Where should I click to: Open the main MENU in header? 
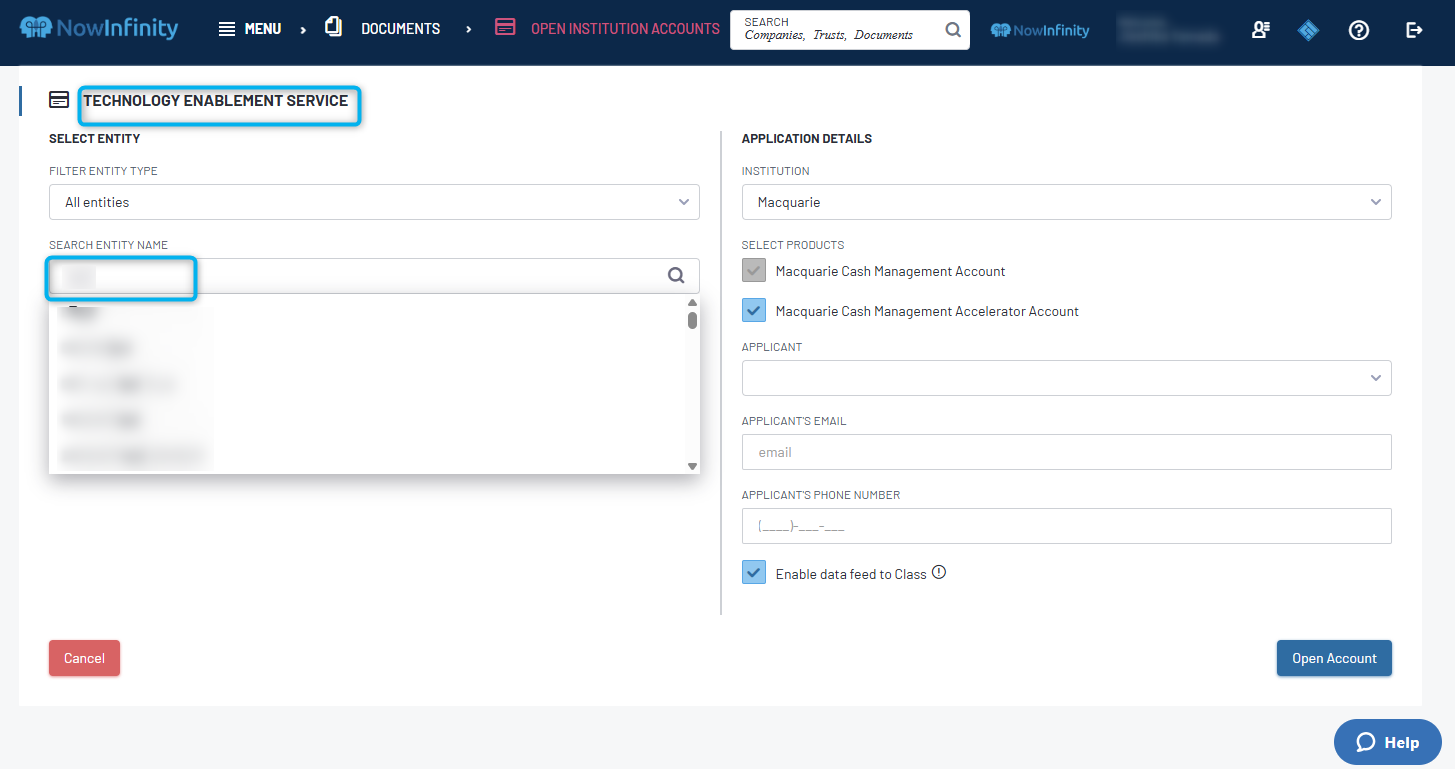click(250, 29)
